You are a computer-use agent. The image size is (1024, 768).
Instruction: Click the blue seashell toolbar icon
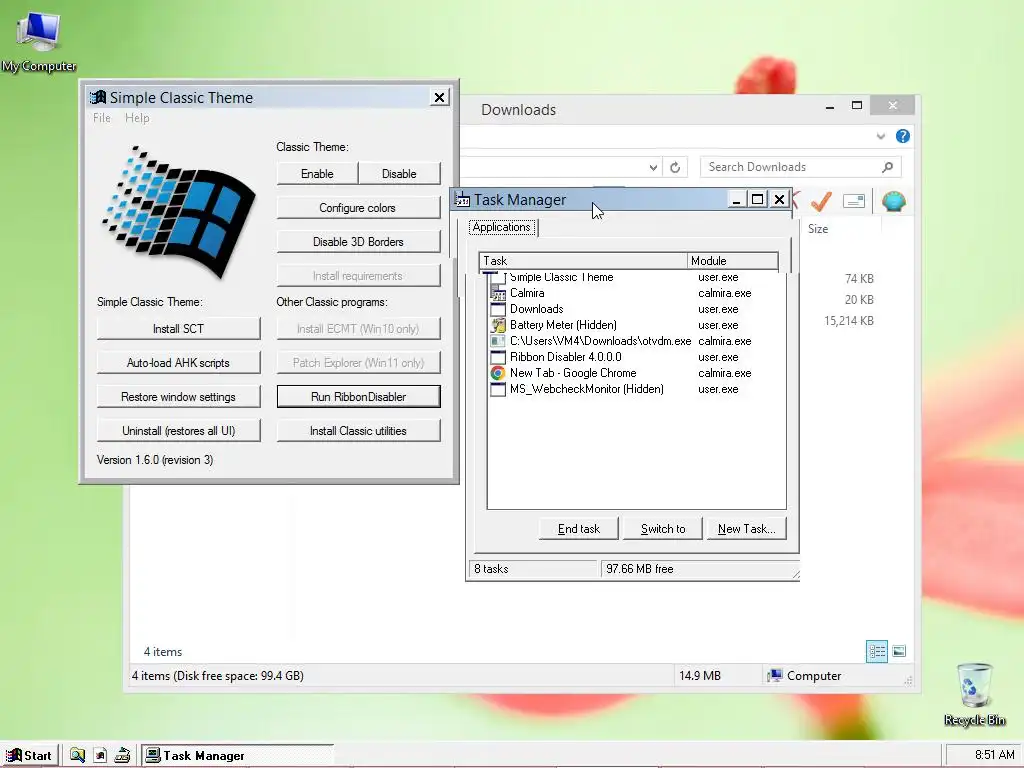click(893, 201)
